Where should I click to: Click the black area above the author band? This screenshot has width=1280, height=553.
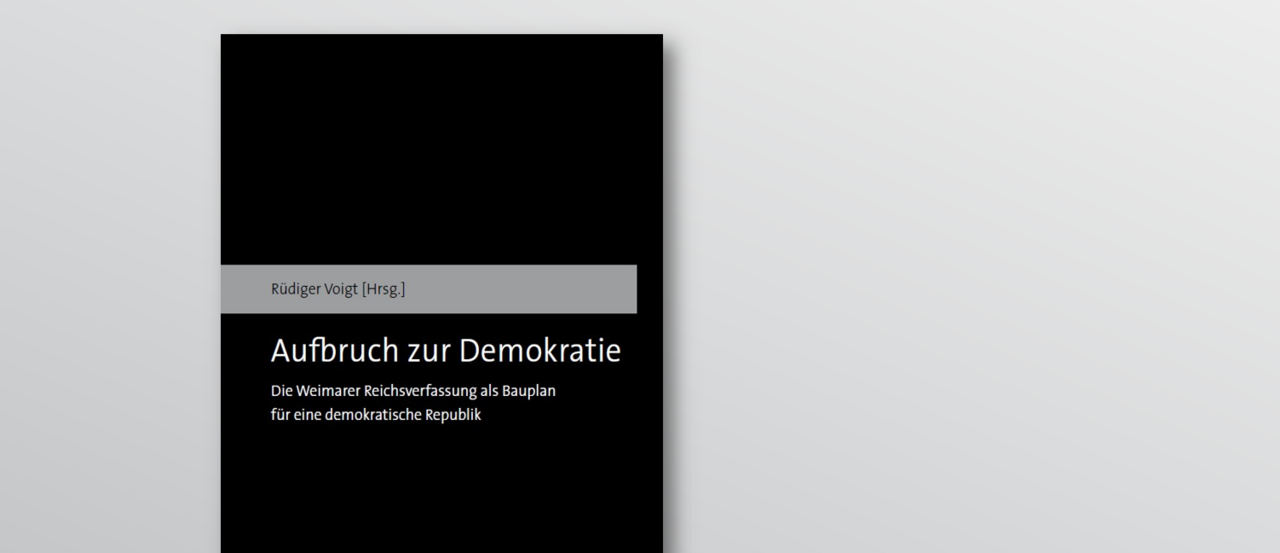click(x=441, y=150)
